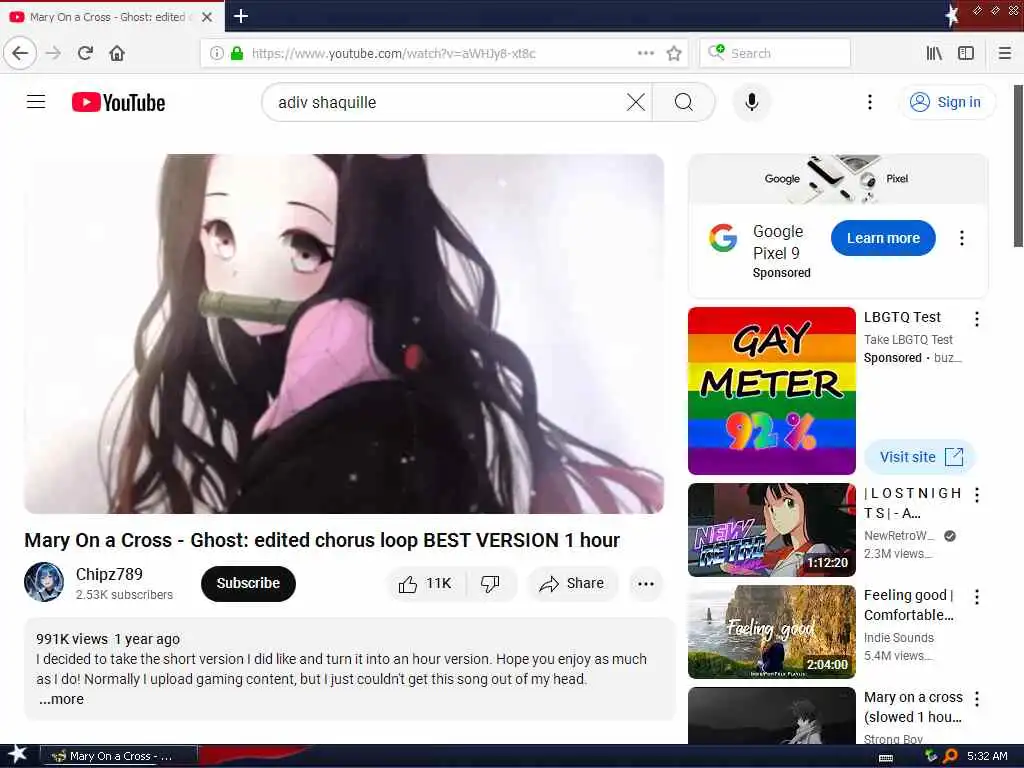Screen dimensions: 1024x768
Task: Open the taskbar start star icon
Action: coord(17,754)
